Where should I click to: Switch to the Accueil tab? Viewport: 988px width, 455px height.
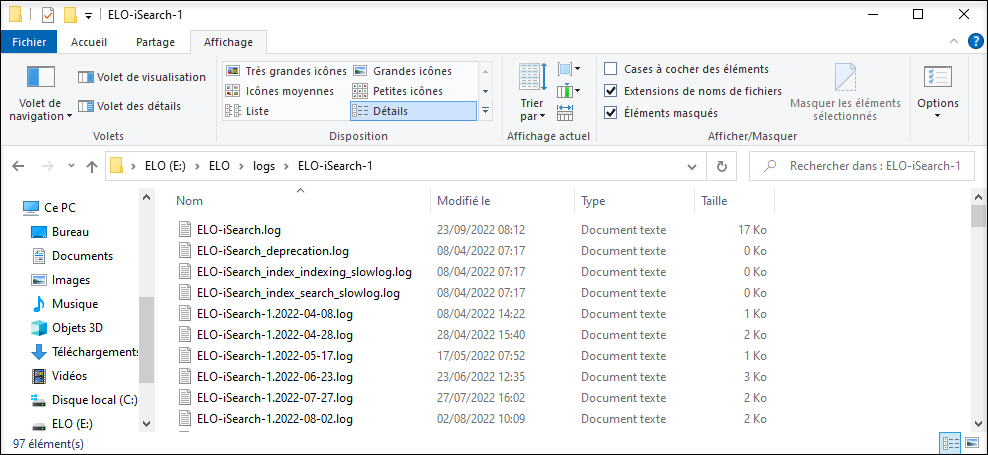pyautogui.click(x=89, y=42)
